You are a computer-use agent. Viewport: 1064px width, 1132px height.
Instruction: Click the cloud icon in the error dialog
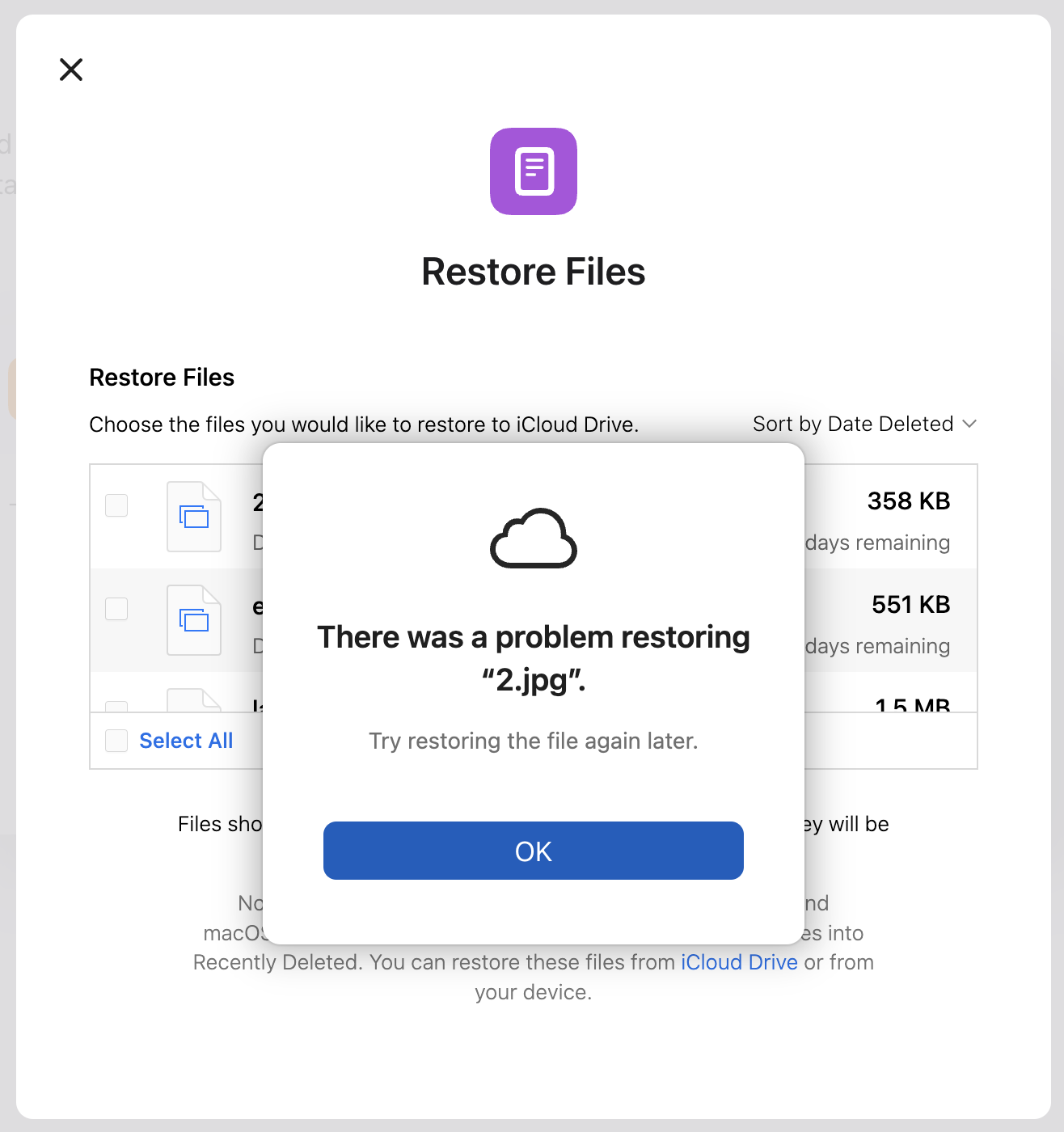point(533,539)
